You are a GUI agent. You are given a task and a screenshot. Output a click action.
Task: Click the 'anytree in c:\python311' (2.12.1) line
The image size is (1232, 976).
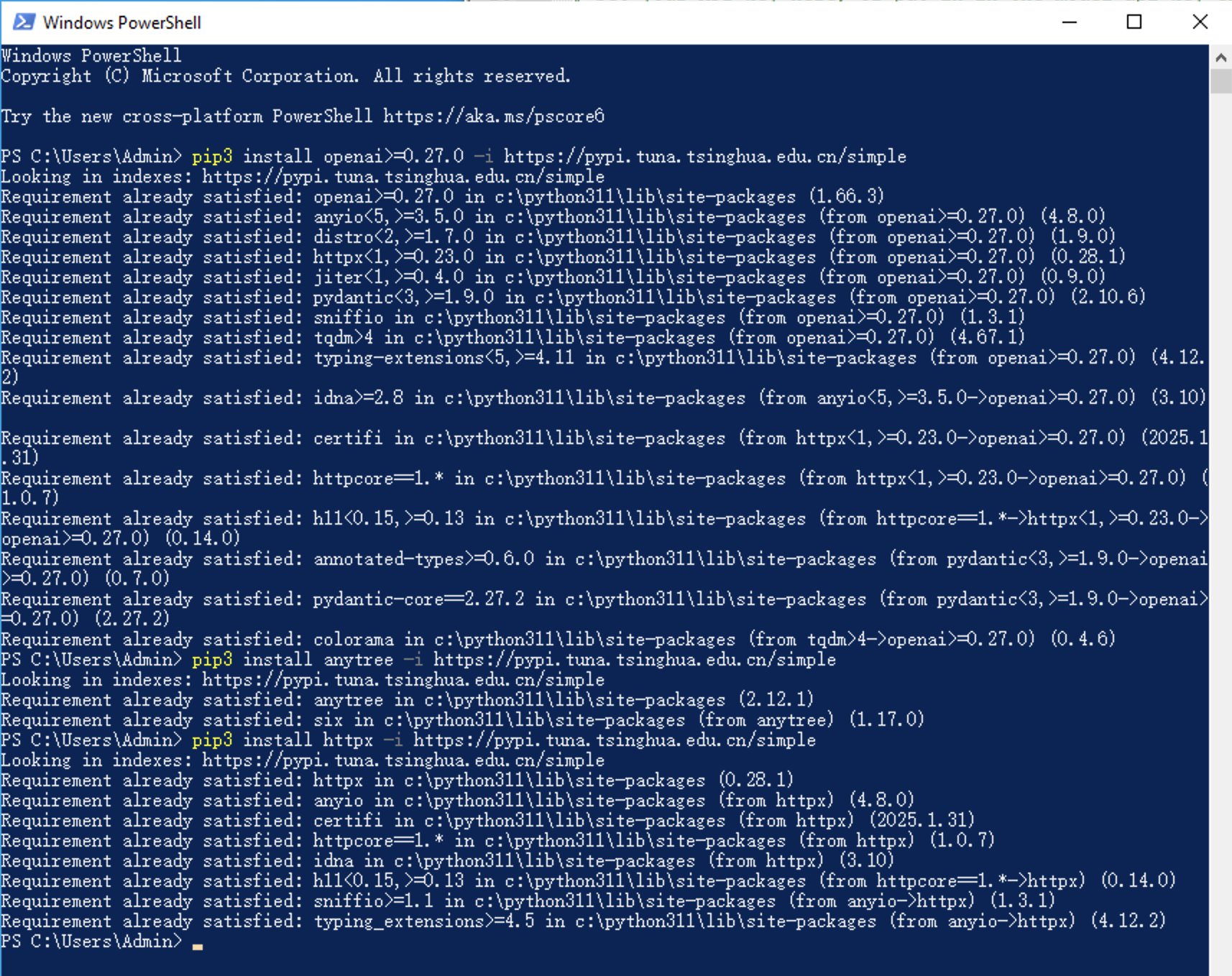click(408, 700)
